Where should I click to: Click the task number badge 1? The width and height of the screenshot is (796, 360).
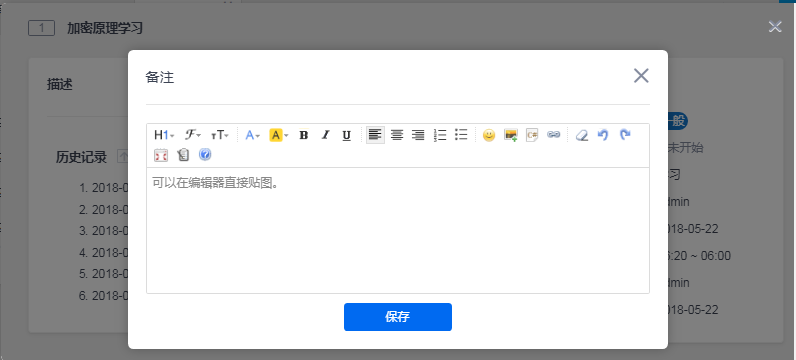pos(41,28)
